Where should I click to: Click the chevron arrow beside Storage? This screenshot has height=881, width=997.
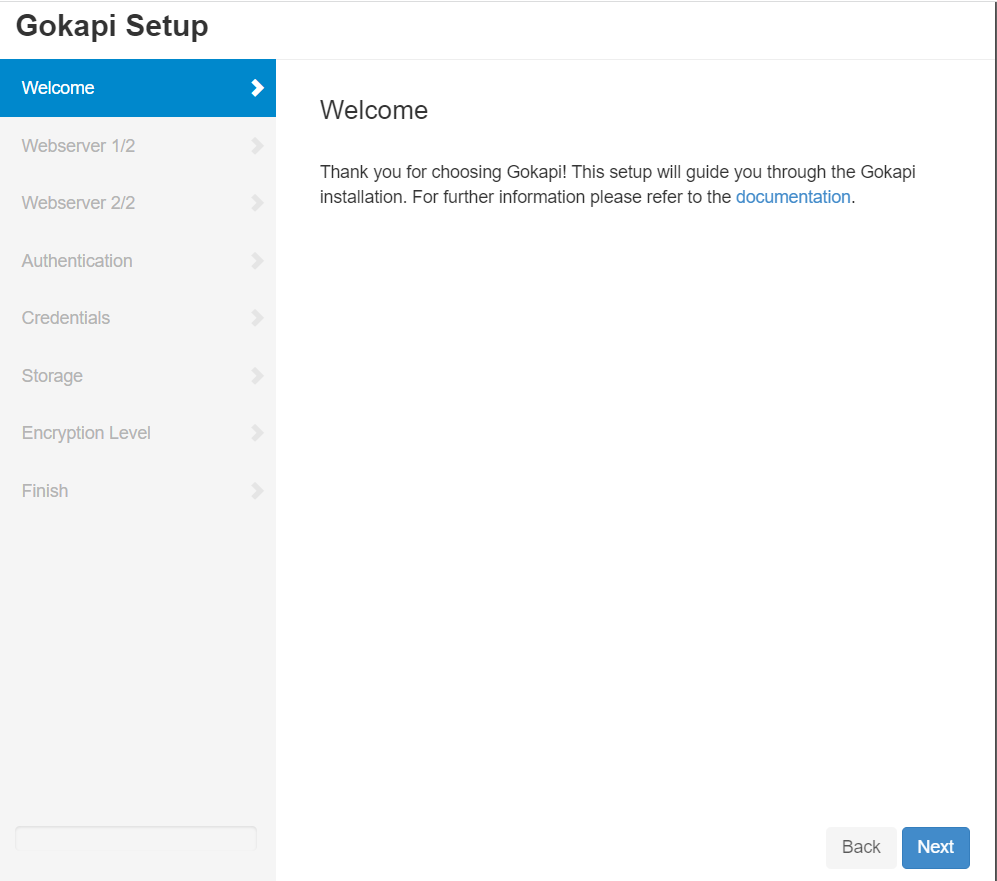(257, 376)
